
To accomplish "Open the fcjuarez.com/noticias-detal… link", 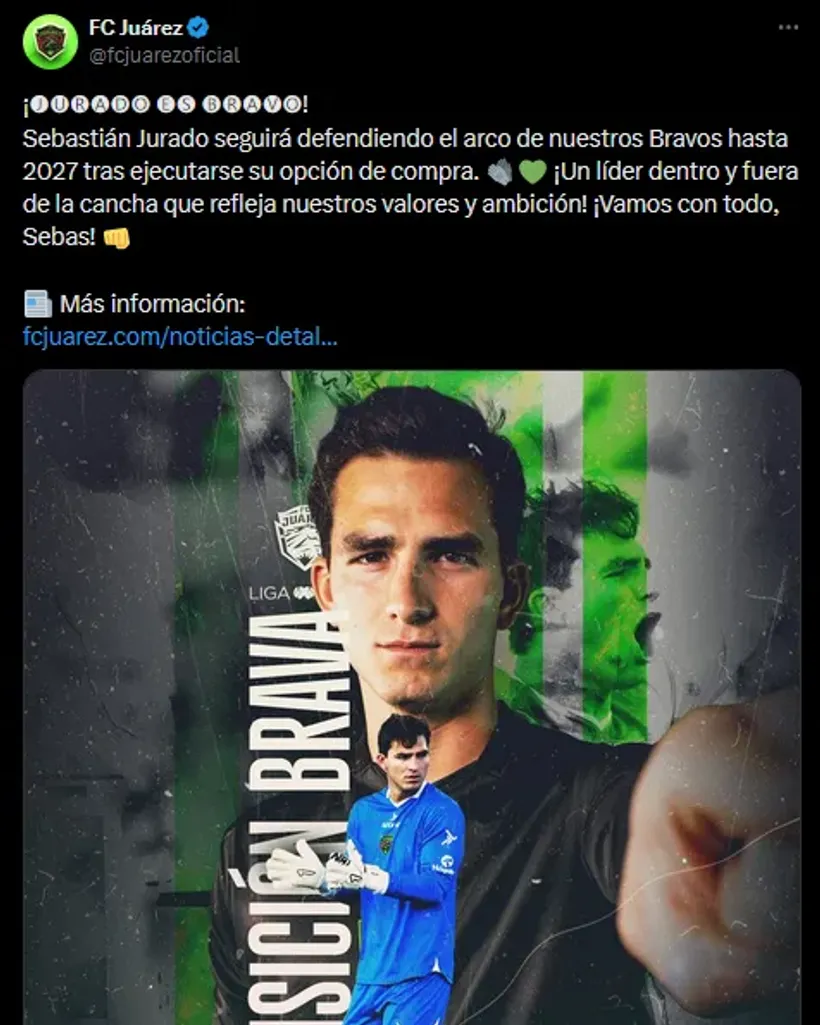I will 180,336.
